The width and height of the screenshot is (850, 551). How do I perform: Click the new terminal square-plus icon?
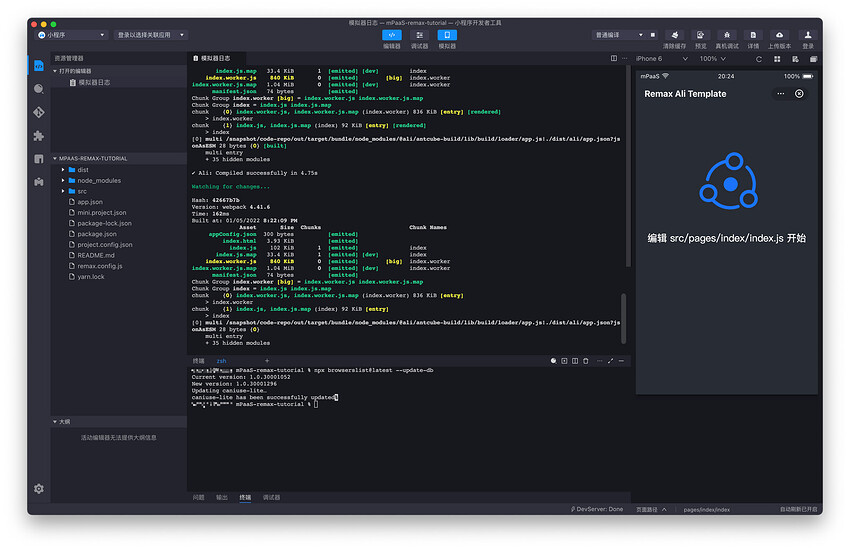pos(564,361)
